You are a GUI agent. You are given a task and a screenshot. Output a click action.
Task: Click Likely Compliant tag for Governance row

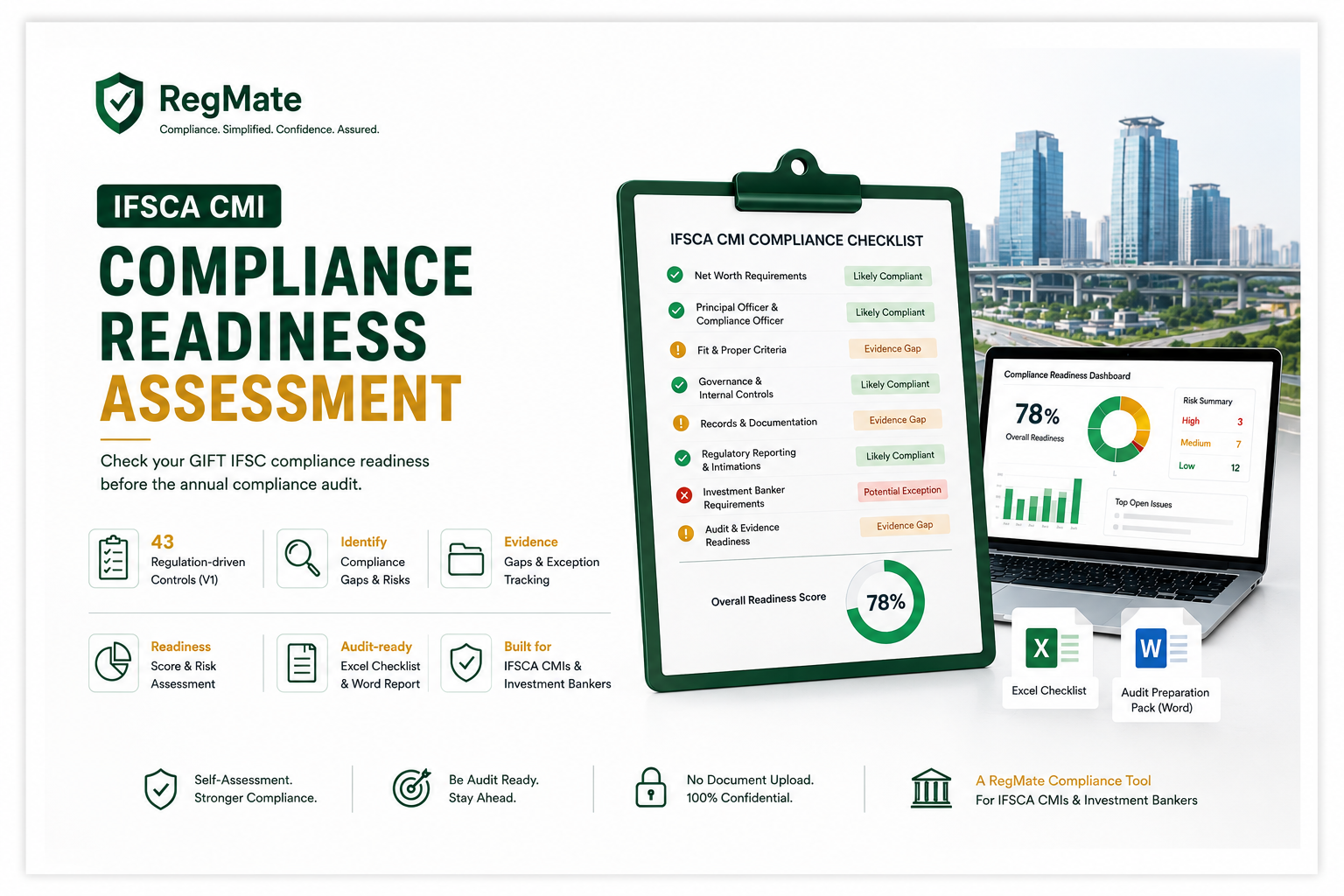895,384
